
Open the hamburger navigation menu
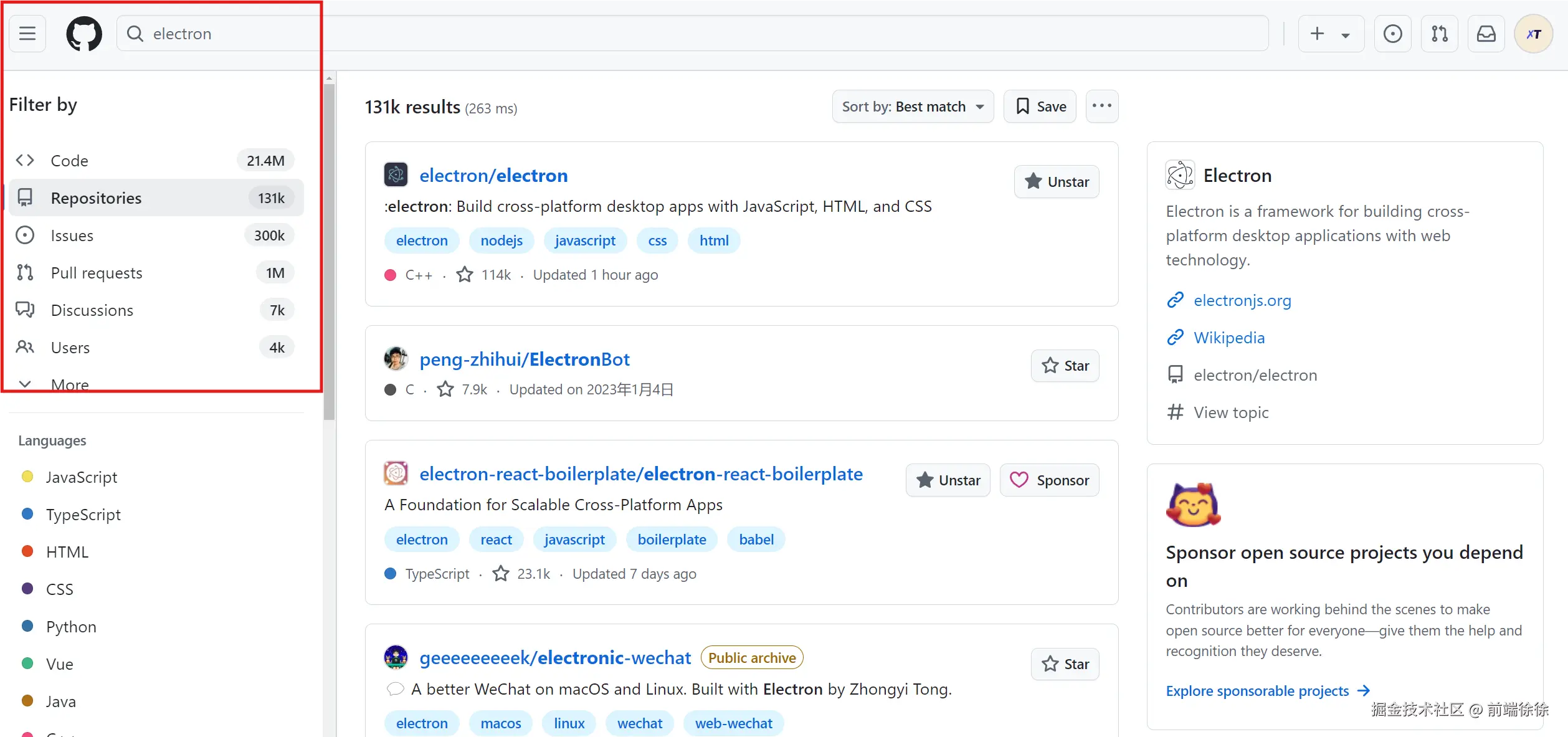(27, 34)
